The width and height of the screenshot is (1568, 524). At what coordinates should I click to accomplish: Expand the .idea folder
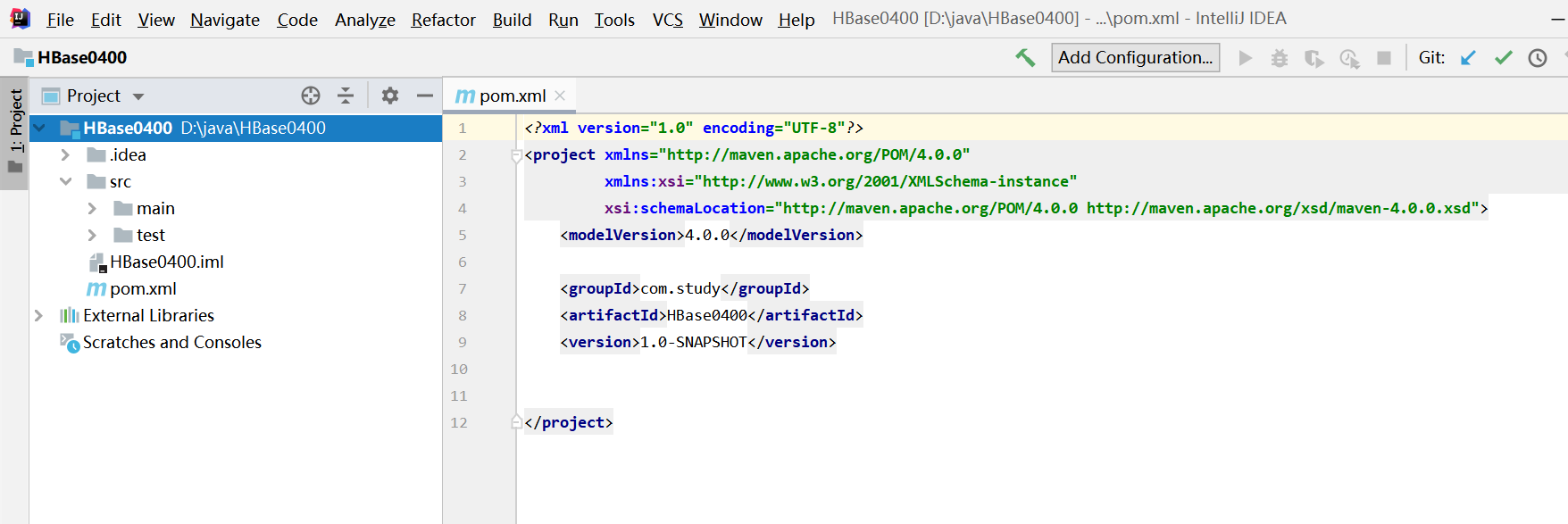click(65, 155)
